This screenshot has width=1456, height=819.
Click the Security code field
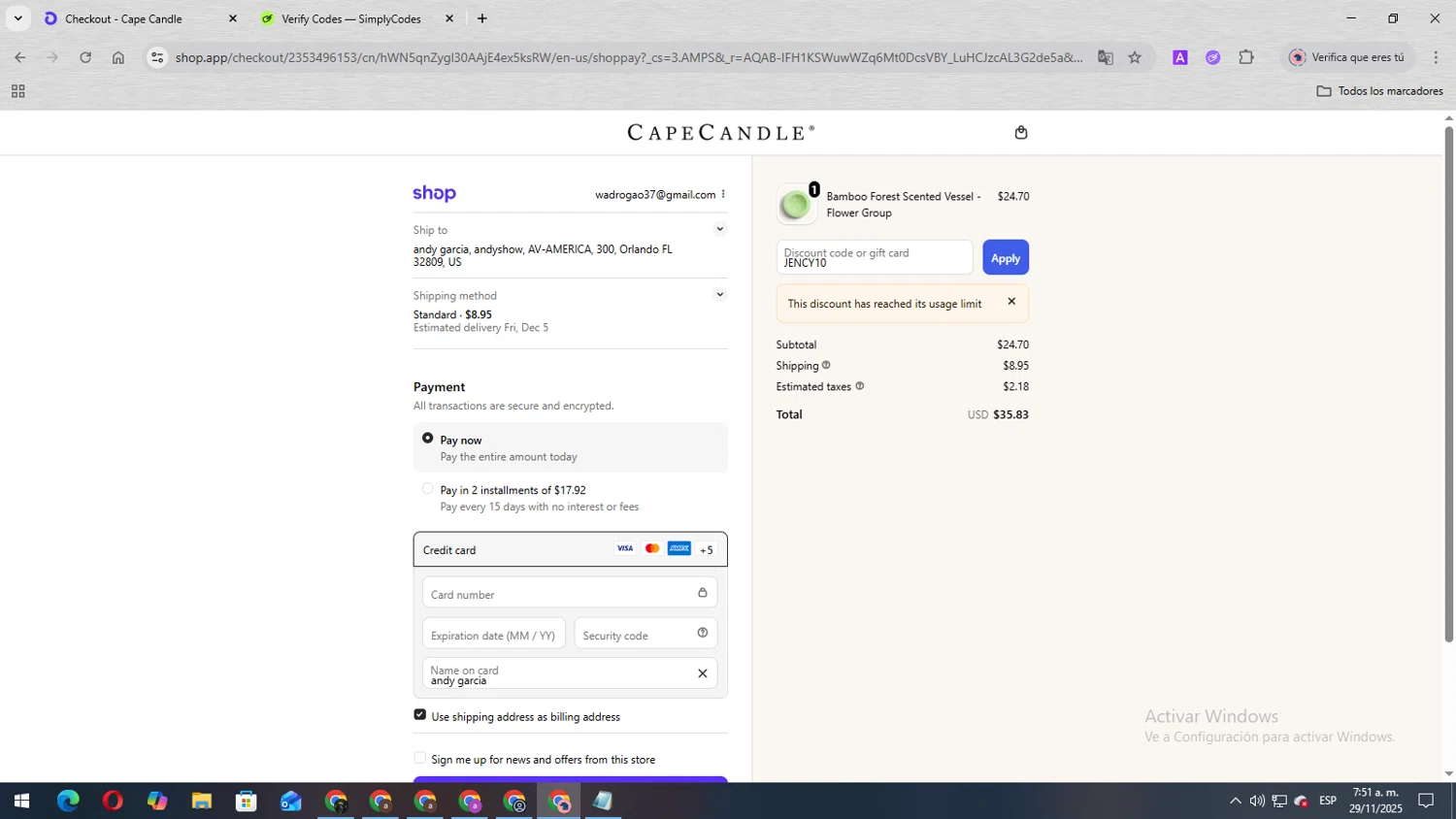point(645,634)
